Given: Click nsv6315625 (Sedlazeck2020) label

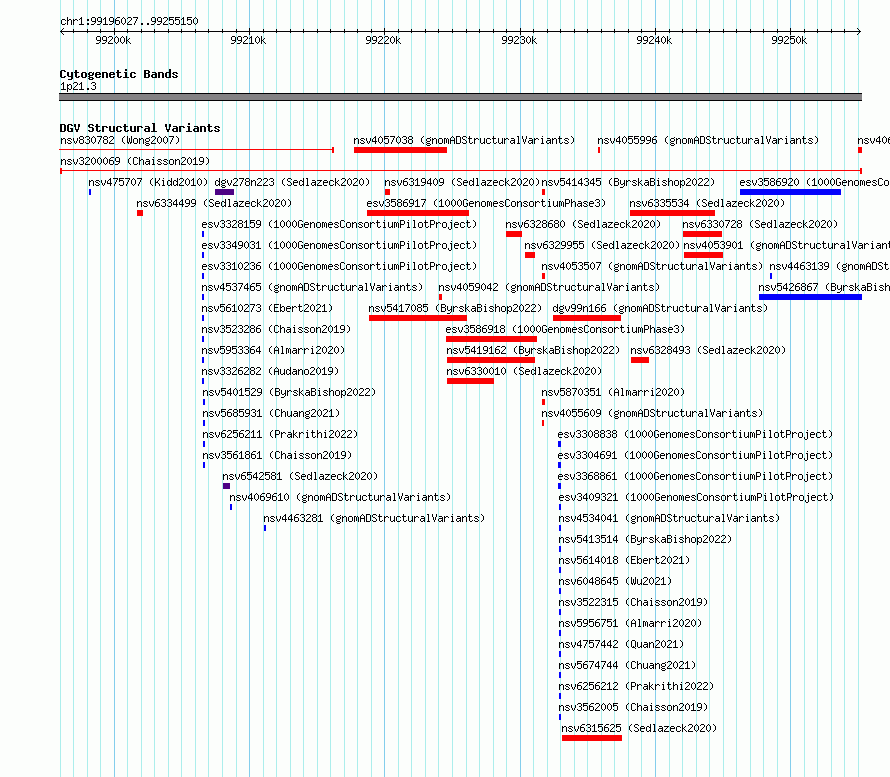Looking at the screenshot, I should click(x=639, y=728).
